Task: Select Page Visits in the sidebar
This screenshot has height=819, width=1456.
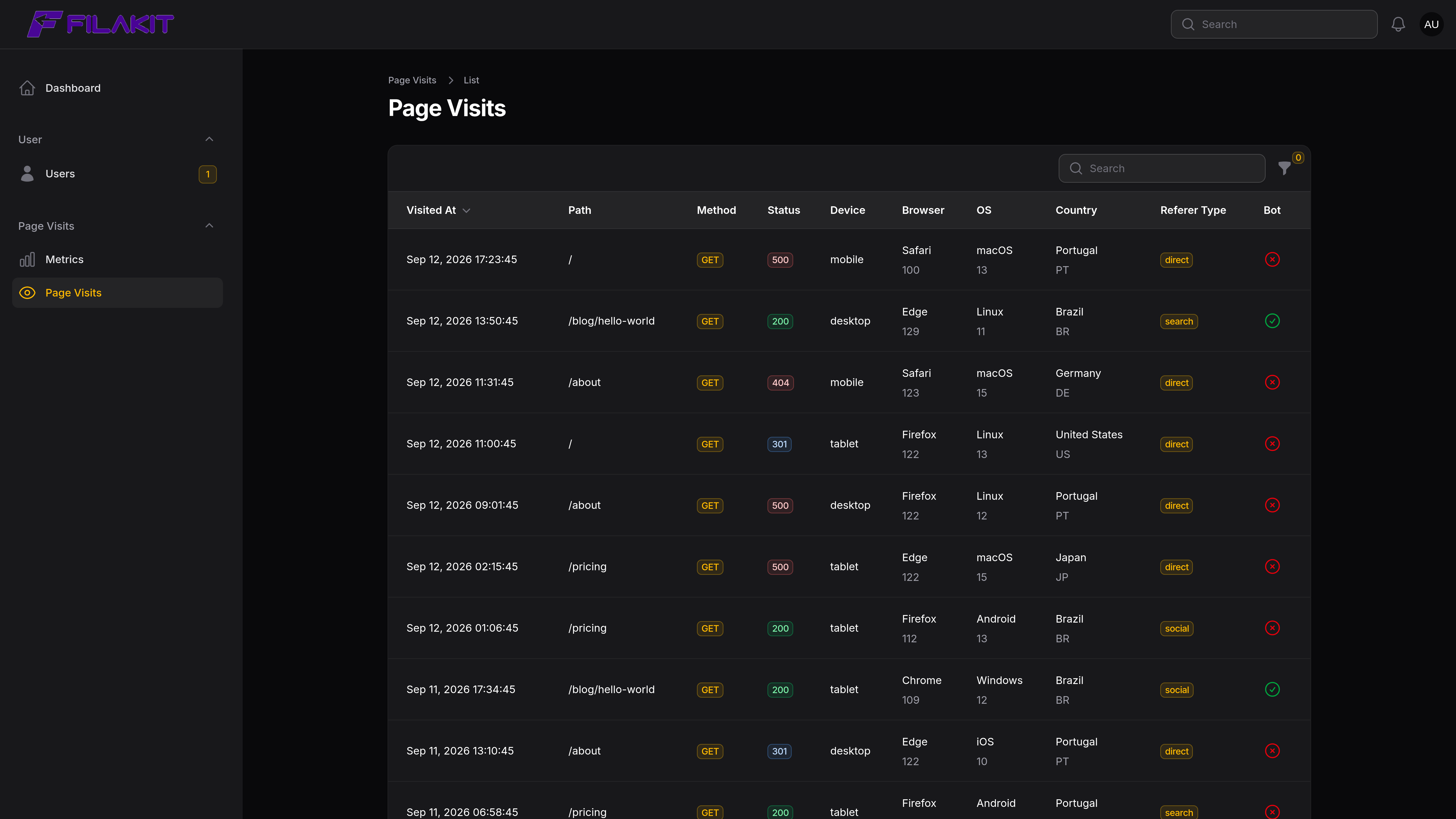Action: point(118,293)
